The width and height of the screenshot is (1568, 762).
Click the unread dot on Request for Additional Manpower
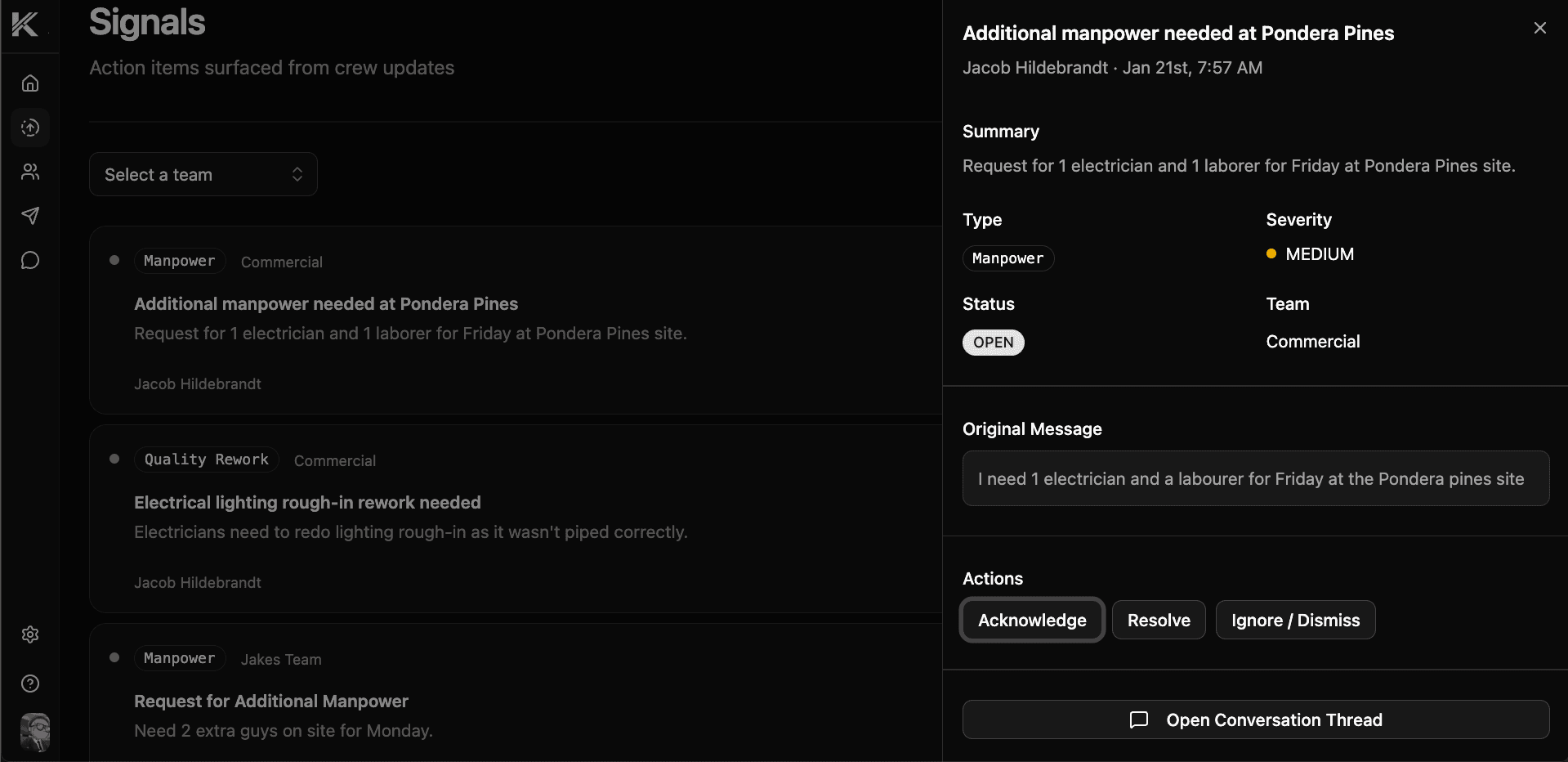pyautogui.click(x=114, y=657)
